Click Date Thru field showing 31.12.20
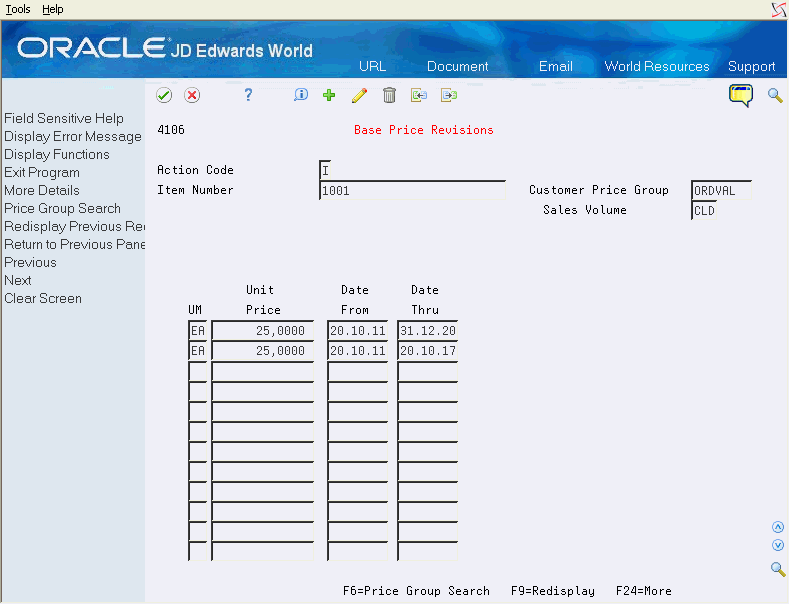Viewport: 789px width, 604px height. coord(428,331)
